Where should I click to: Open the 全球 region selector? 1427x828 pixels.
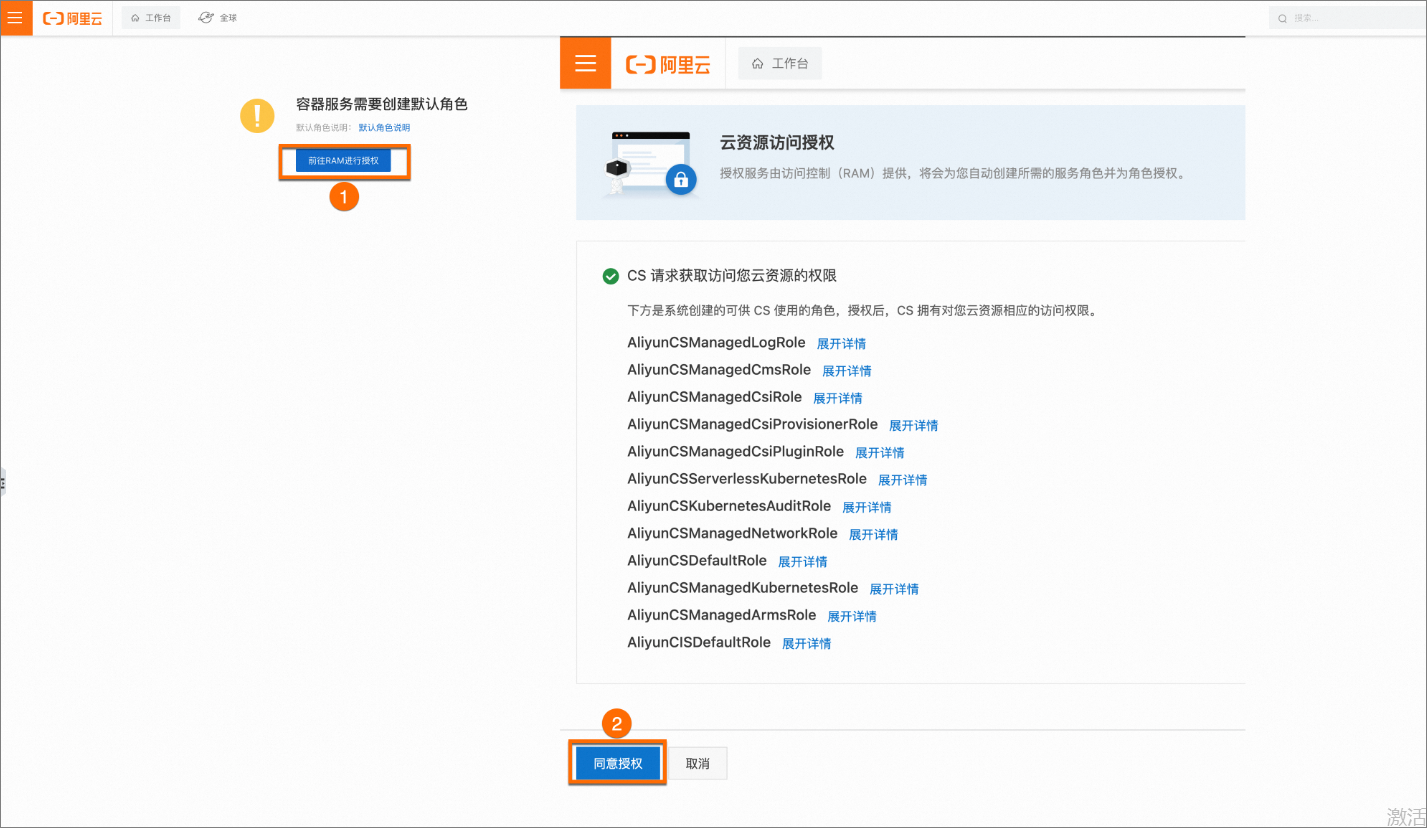pyautogui.click(x=218, y=18)
